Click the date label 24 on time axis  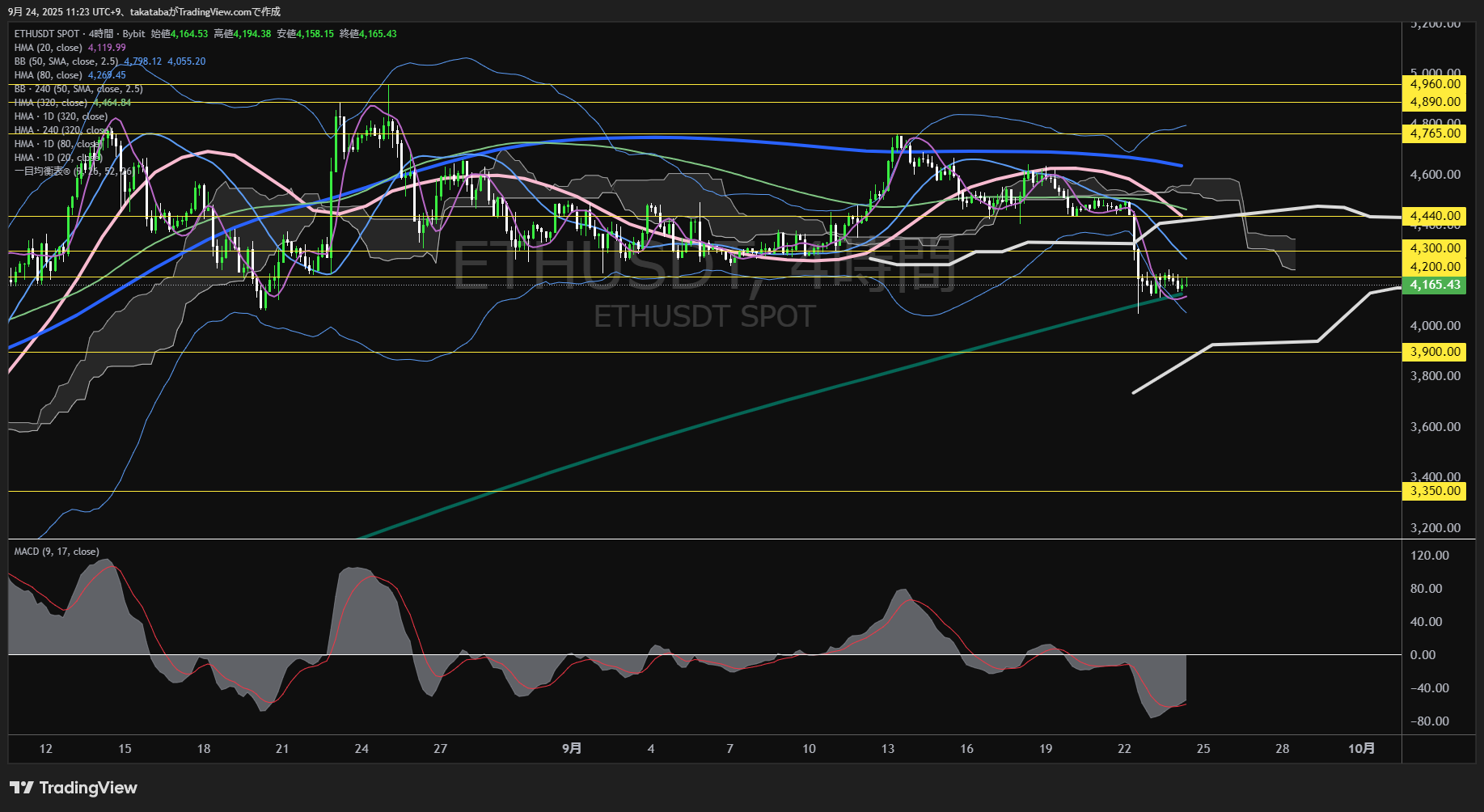pyautogui.click(x=361, y=749)
